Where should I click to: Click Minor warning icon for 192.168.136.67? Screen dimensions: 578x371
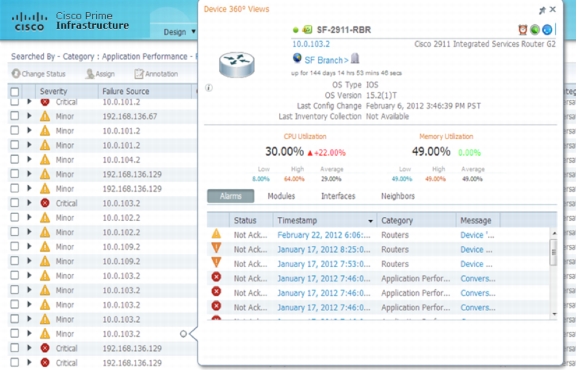point(45,116)
